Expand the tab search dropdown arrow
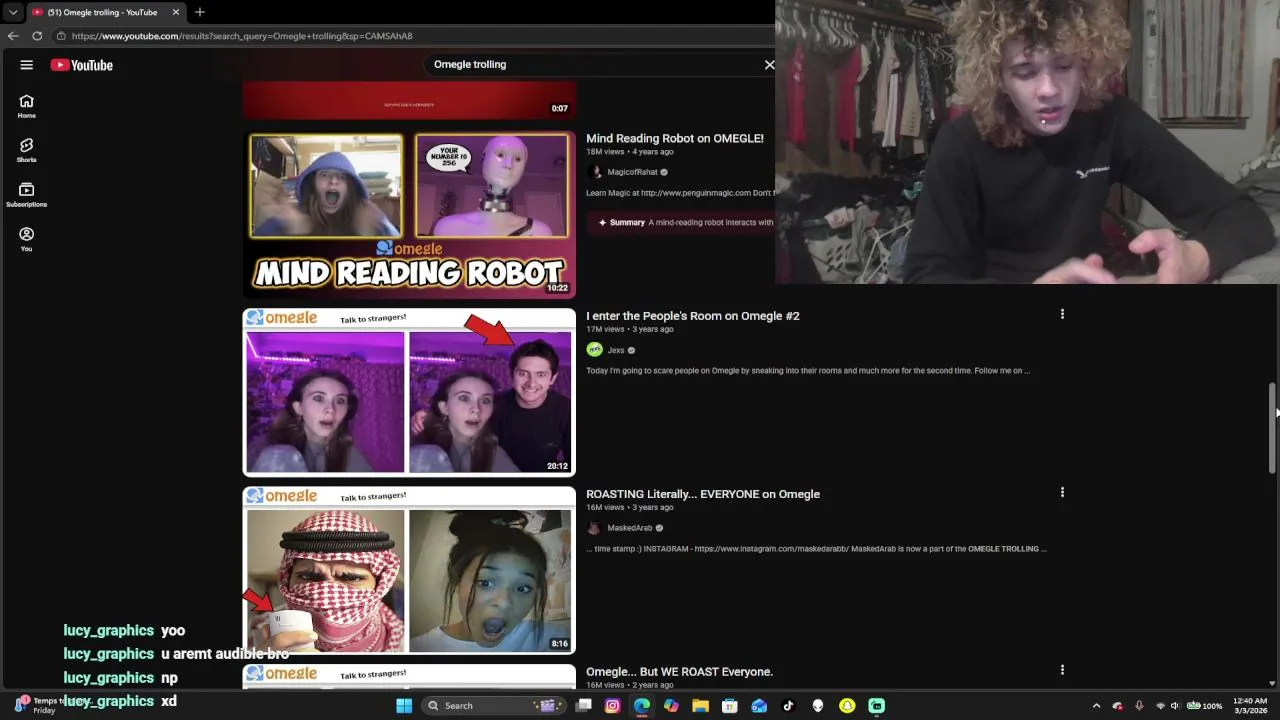 point(13,12)
